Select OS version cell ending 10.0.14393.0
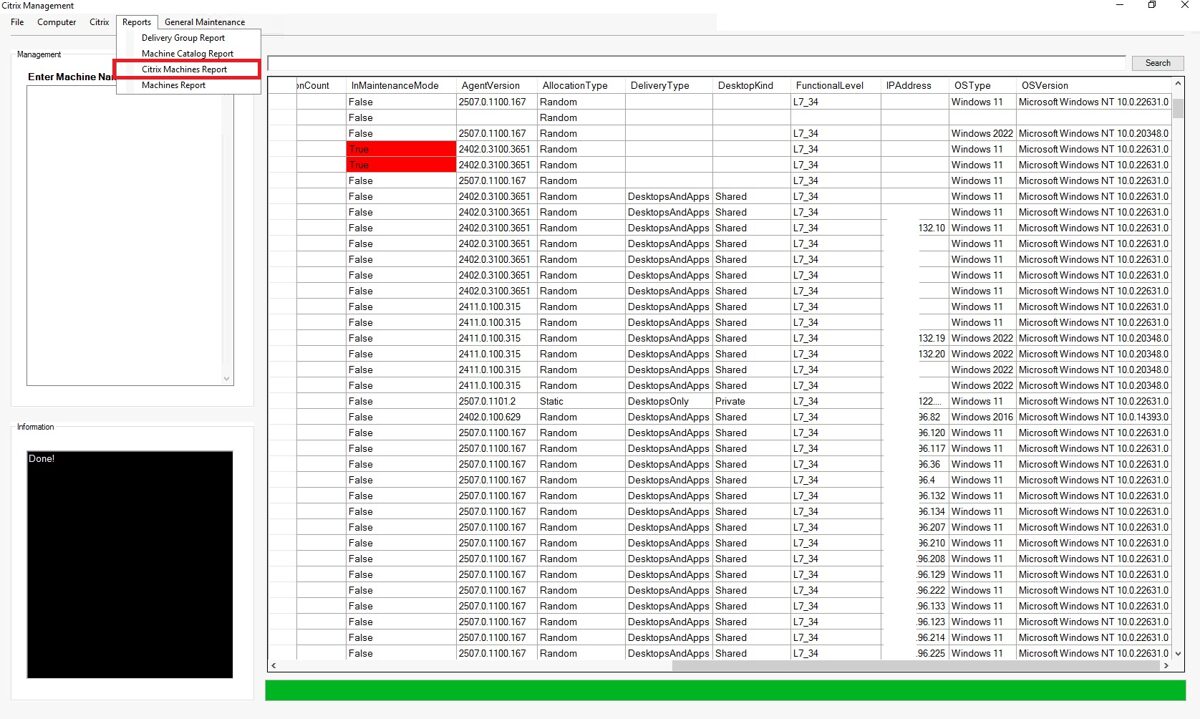This screenshot has width=1200, height=719. (x=1093, y=417)
